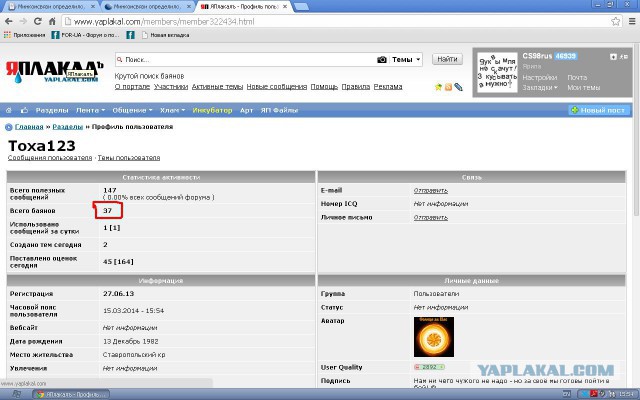Expand the Общение menu

(132, 110)
